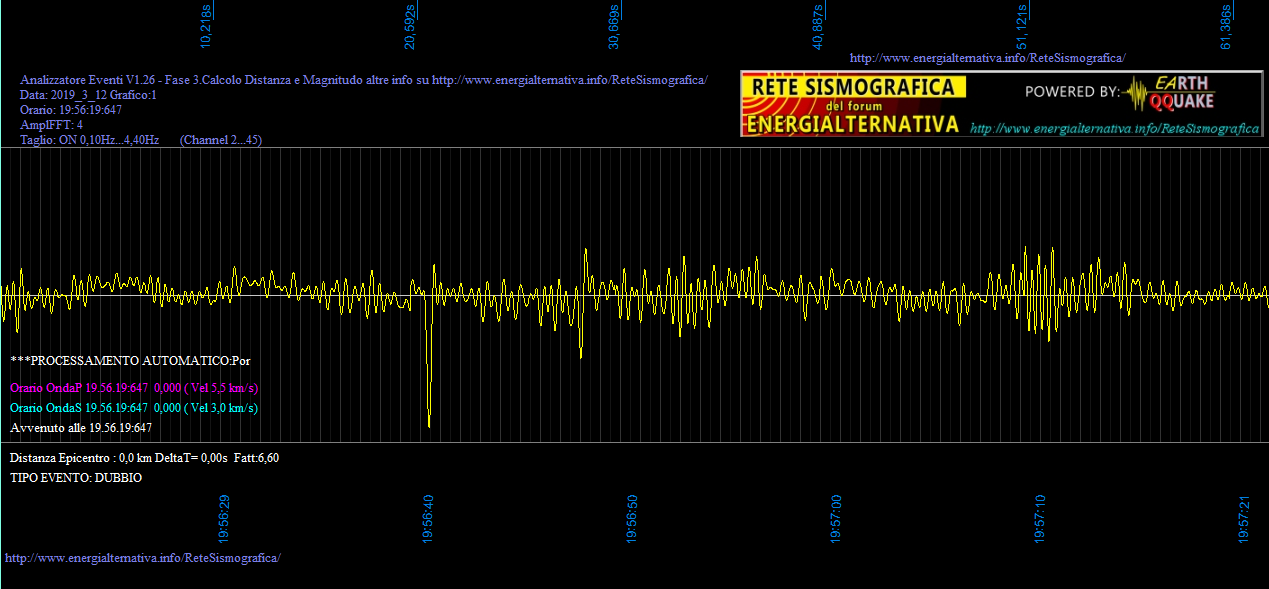Viewport: 1269px width, 589px height.
Task: Click the 20,592s top time marker
Action: pos(410,25)
